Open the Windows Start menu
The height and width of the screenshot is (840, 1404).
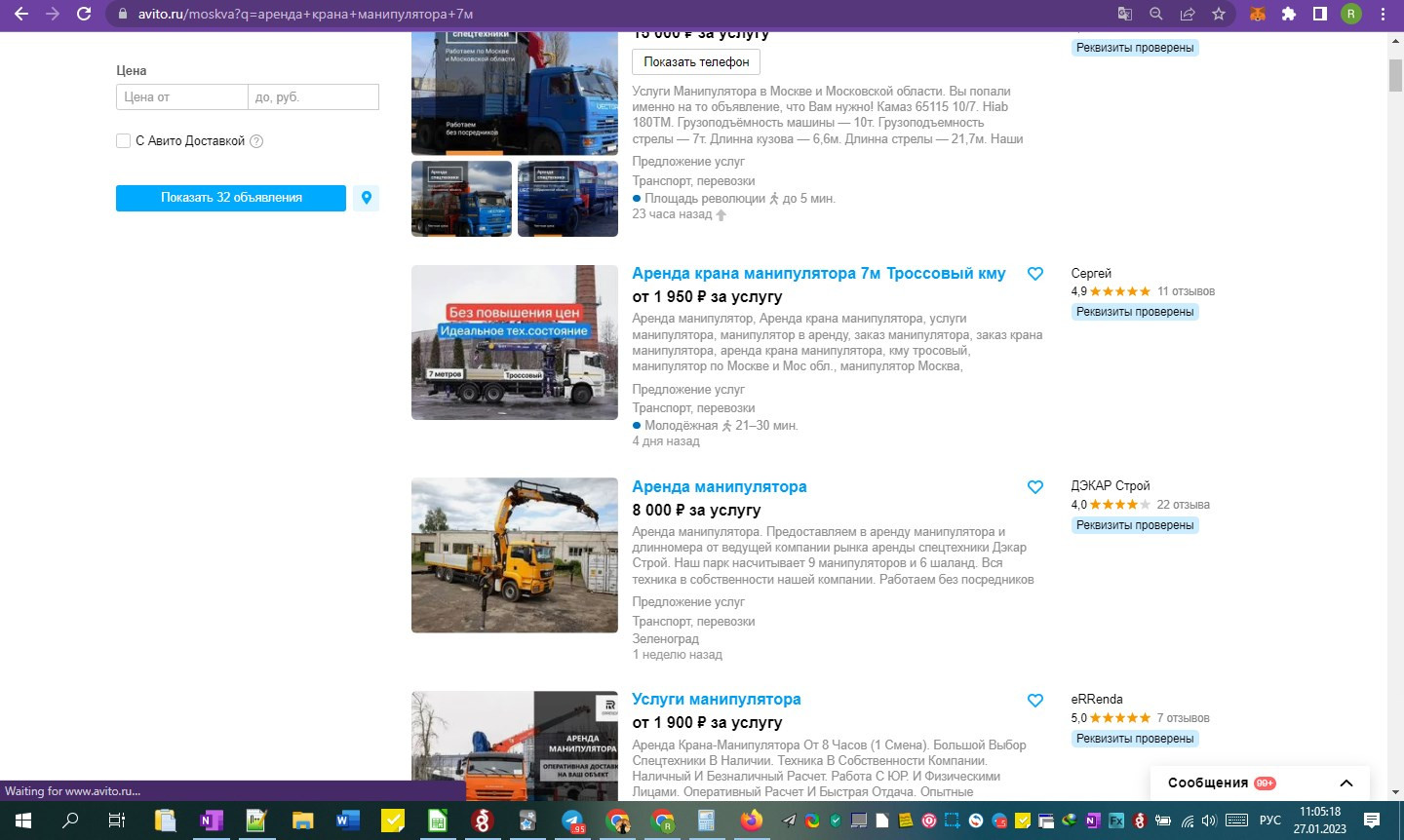tap(22, 821)
